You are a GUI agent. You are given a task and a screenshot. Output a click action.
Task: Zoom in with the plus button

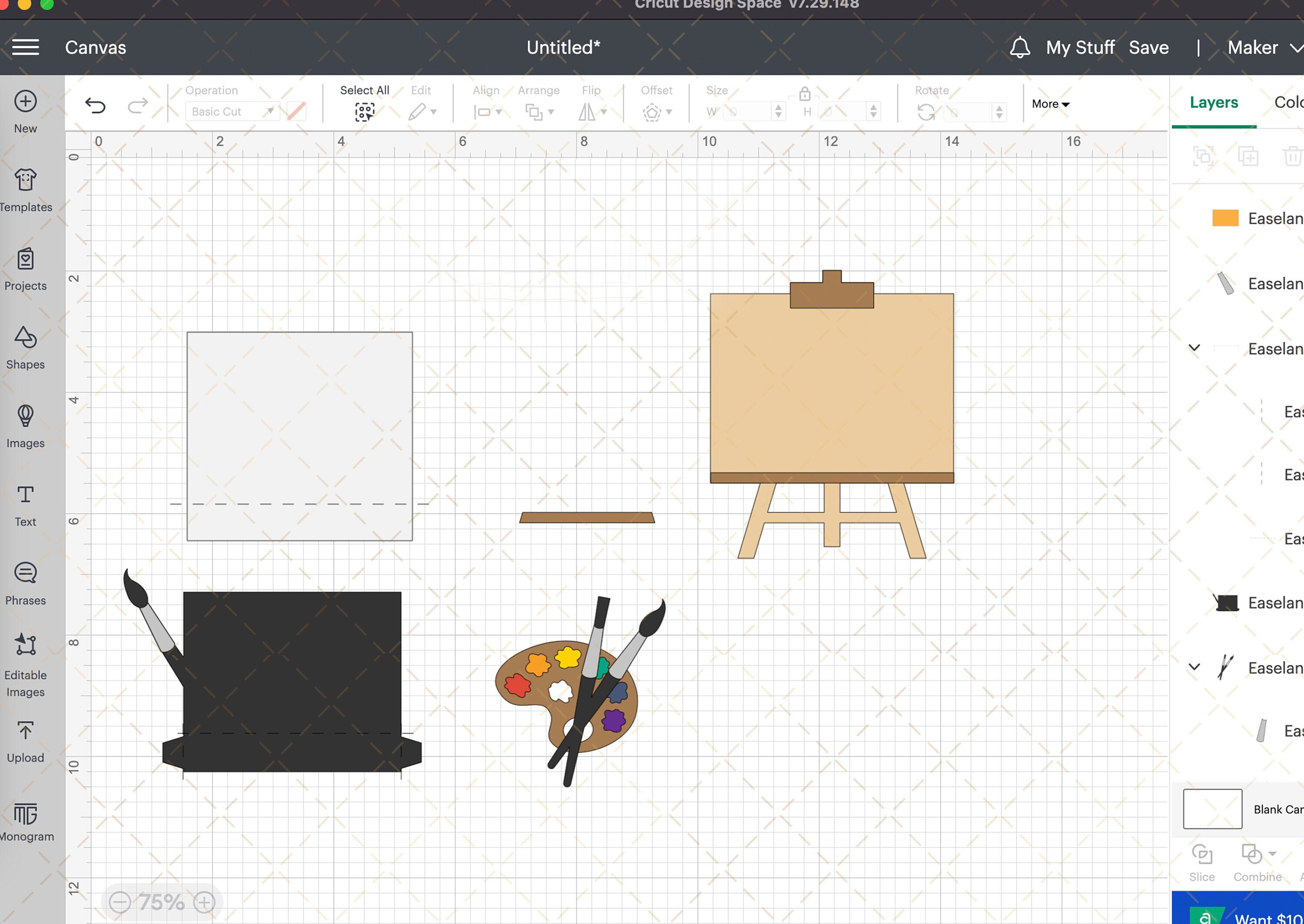[204, 902]
